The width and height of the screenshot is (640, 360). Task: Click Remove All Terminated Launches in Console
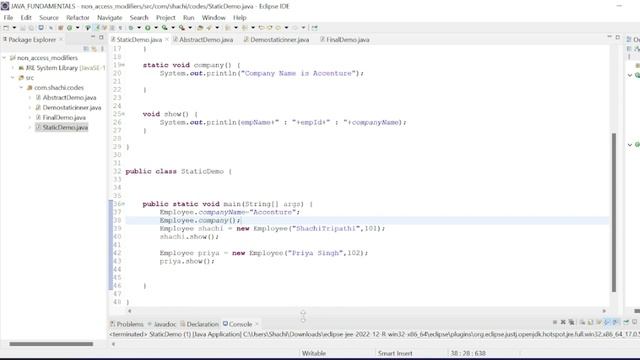coord(571,322)
